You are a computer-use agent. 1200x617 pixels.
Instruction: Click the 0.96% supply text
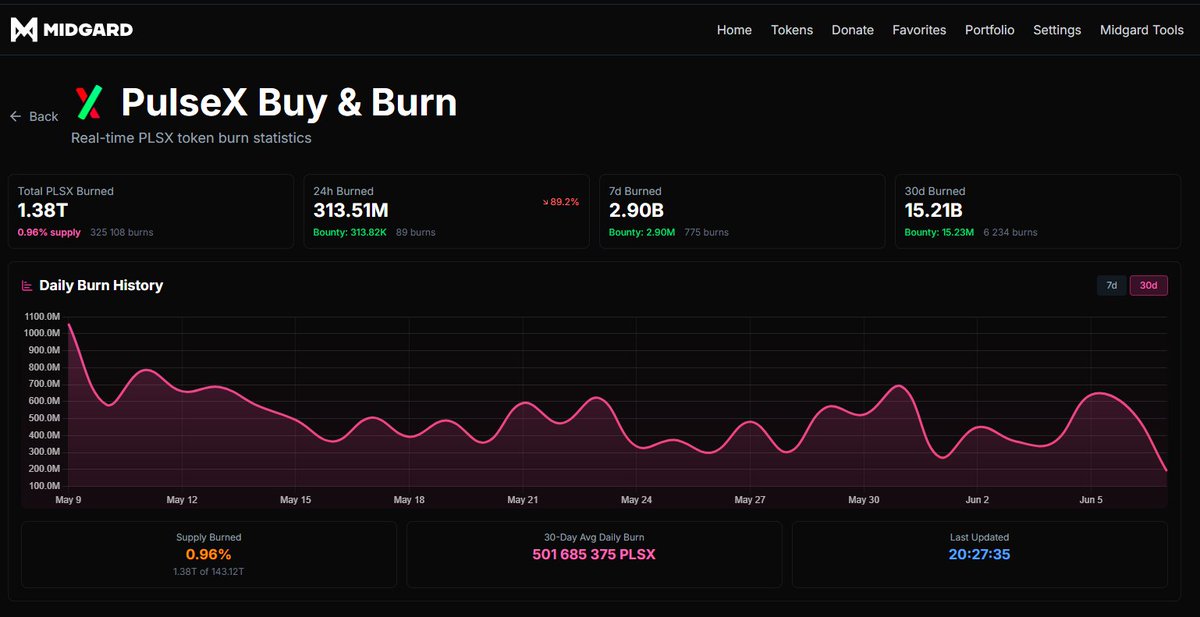tap(49, 233)
